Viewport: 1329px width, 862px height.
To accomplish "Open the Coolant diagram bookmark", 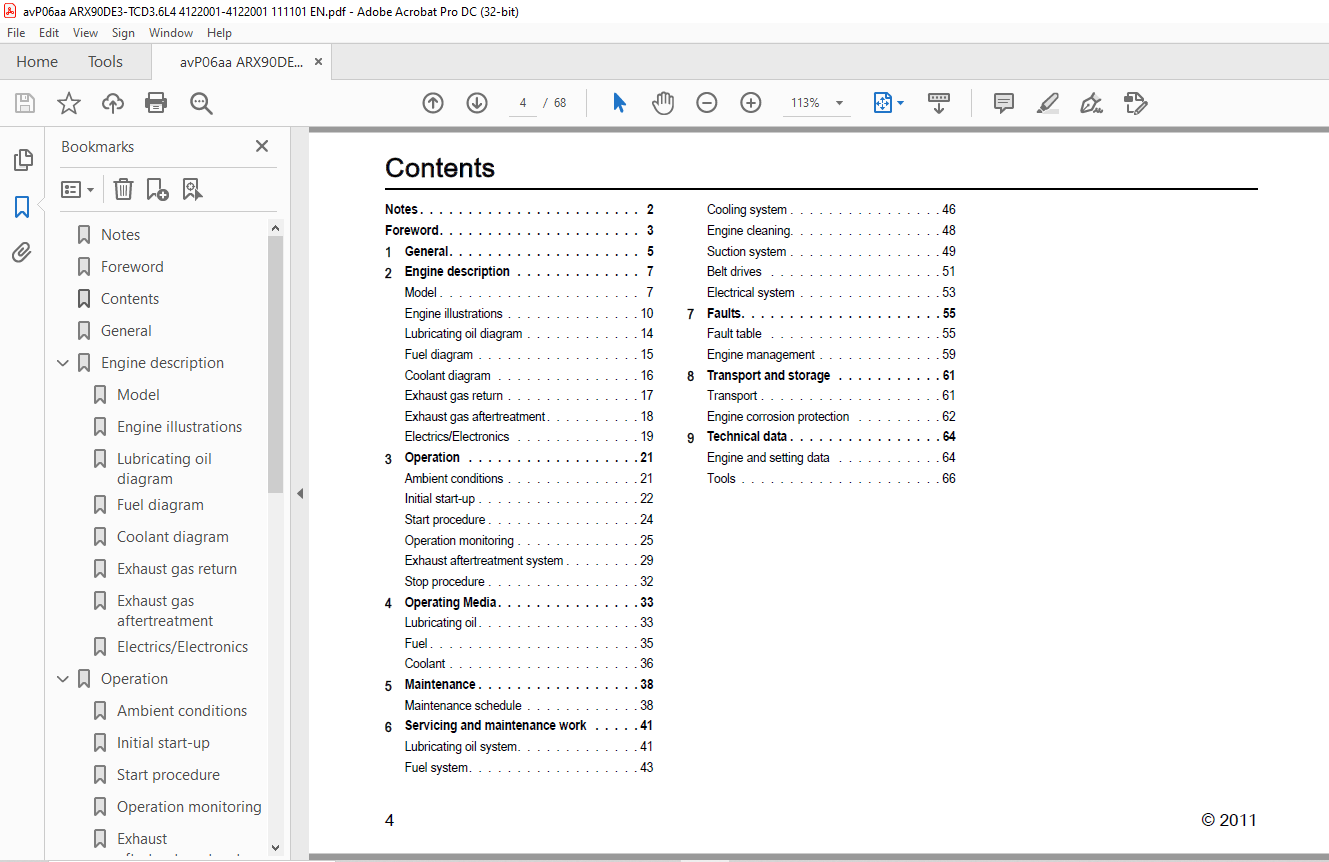I will pyautogui.click(x=172, y=537).
